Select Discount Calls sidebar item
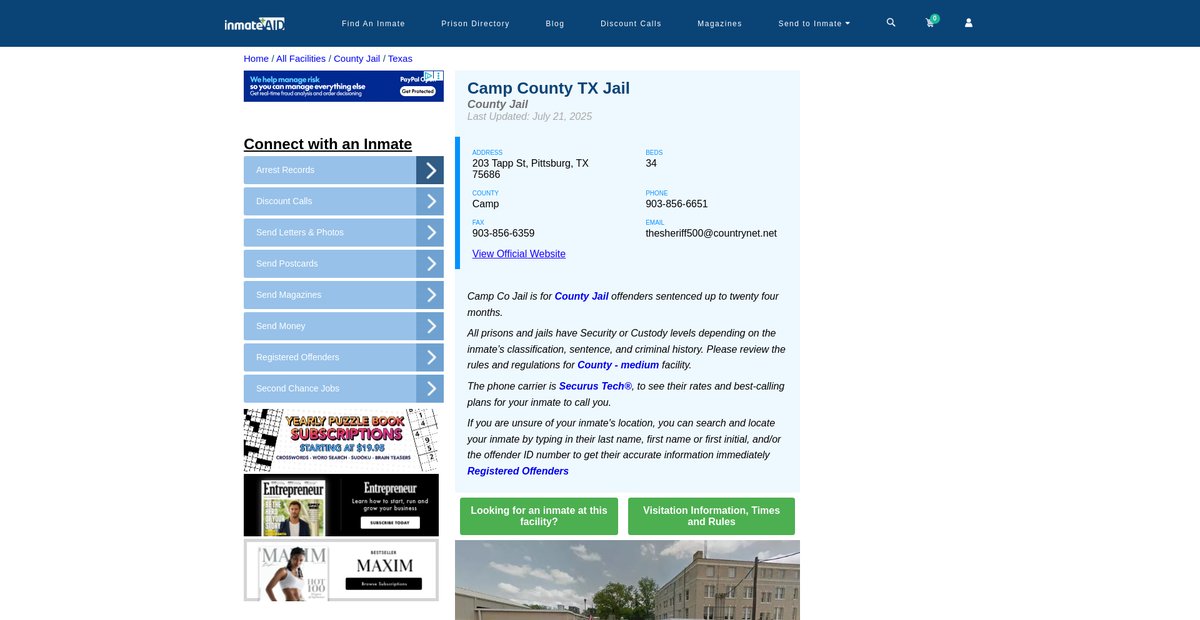The image size is (1200, 620). point(330,201)
